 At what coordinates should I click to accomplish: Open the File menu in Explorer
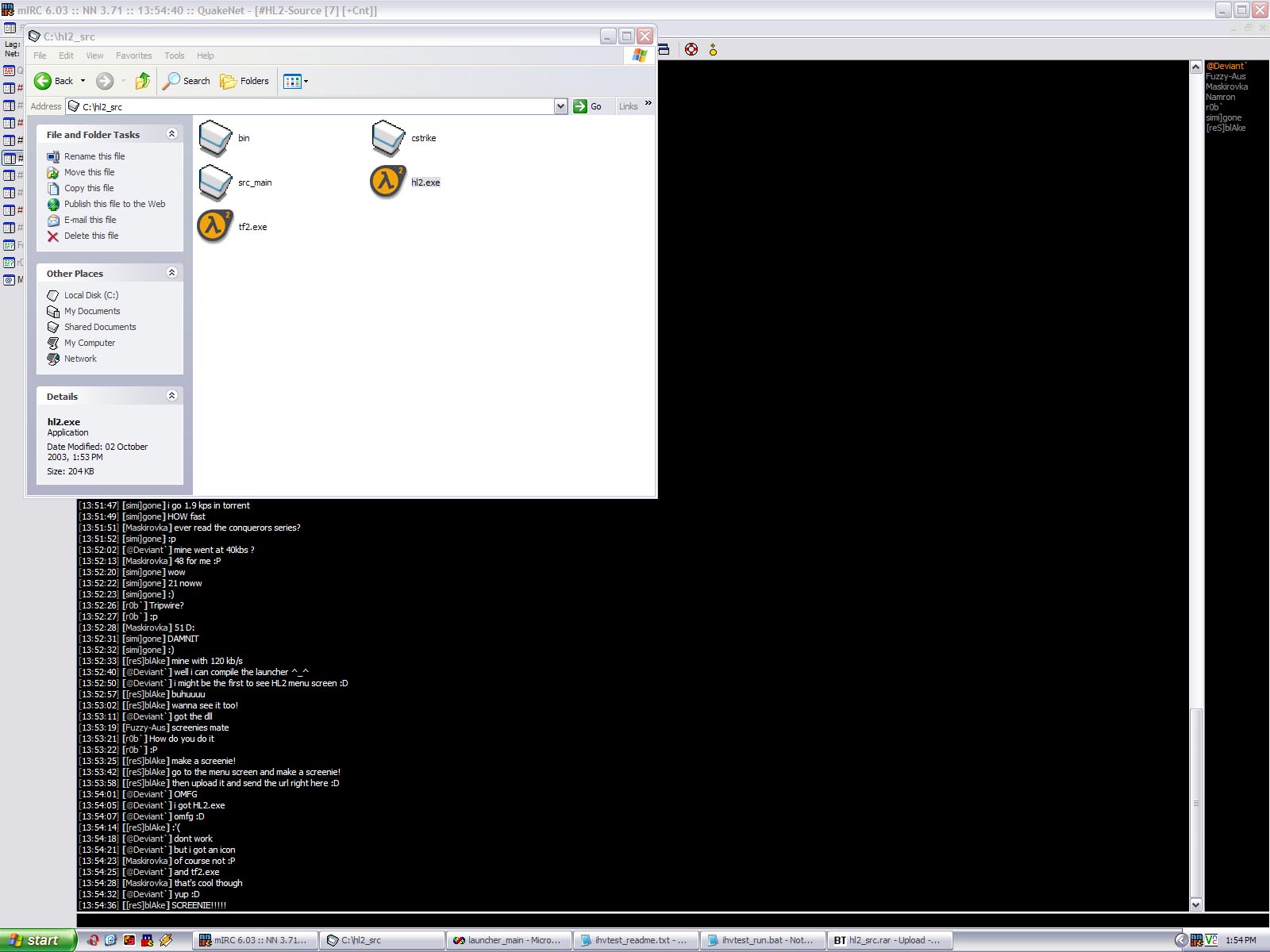point(40,56)
